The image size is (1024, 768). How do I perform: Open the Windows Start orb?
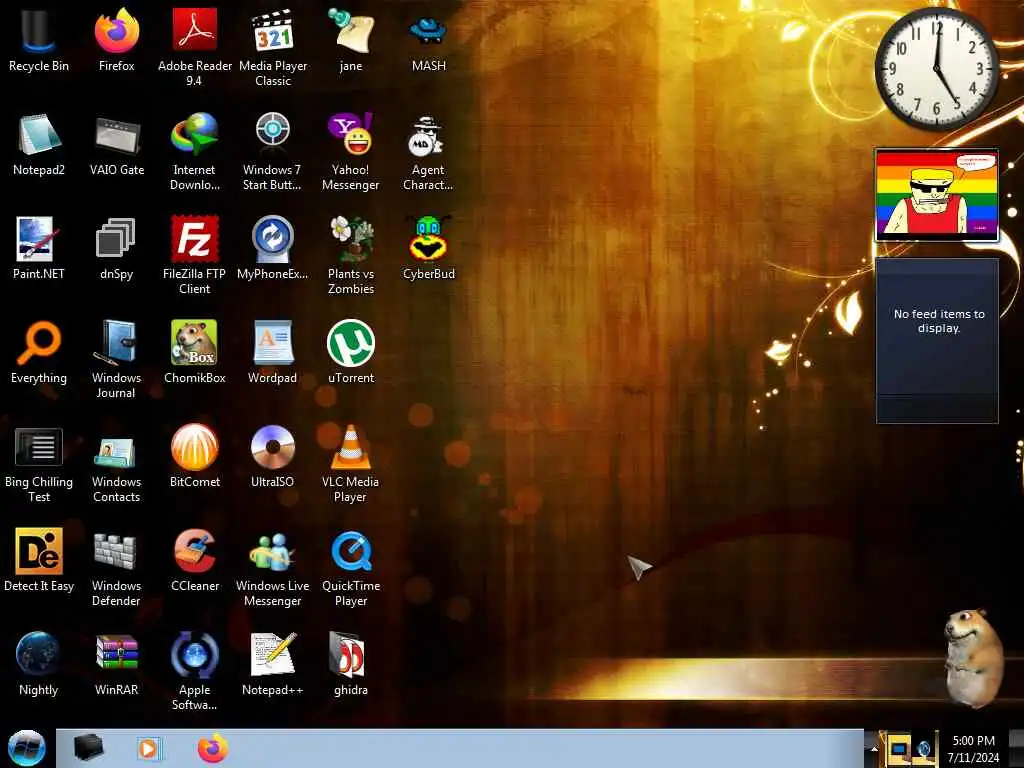[26, 748]
